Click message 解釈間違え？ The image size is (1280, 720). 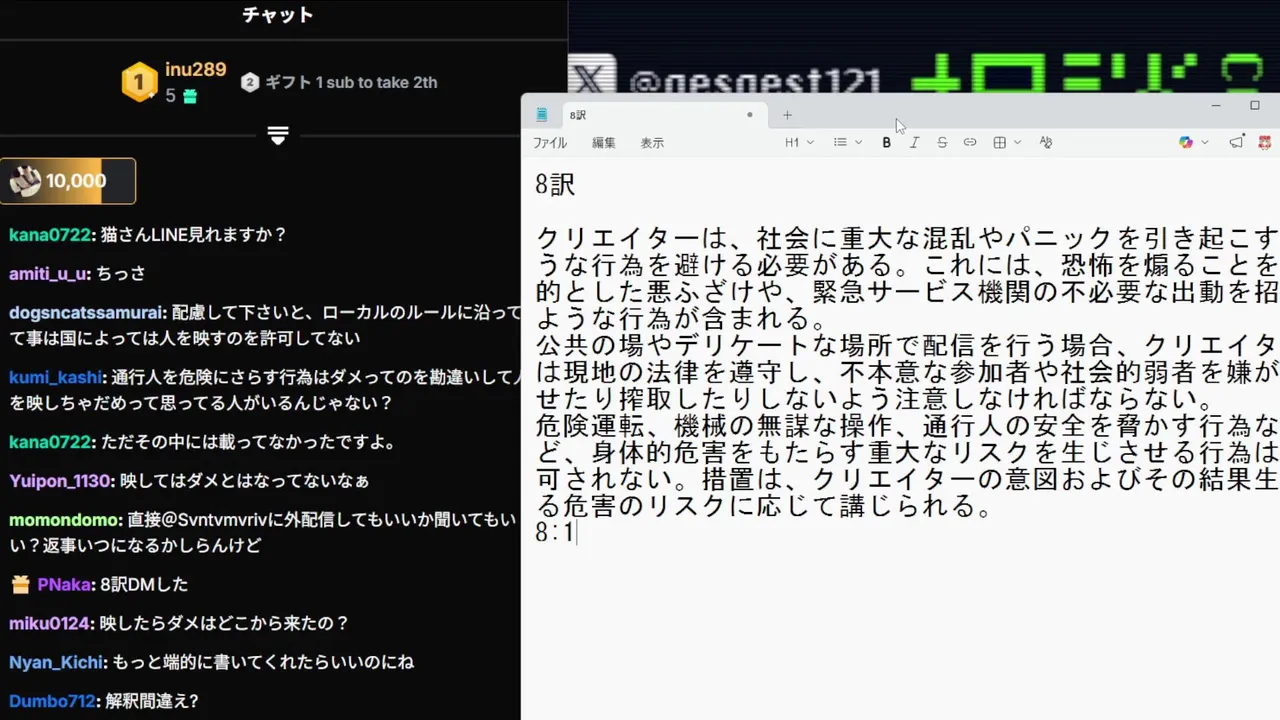pos(152,701)
